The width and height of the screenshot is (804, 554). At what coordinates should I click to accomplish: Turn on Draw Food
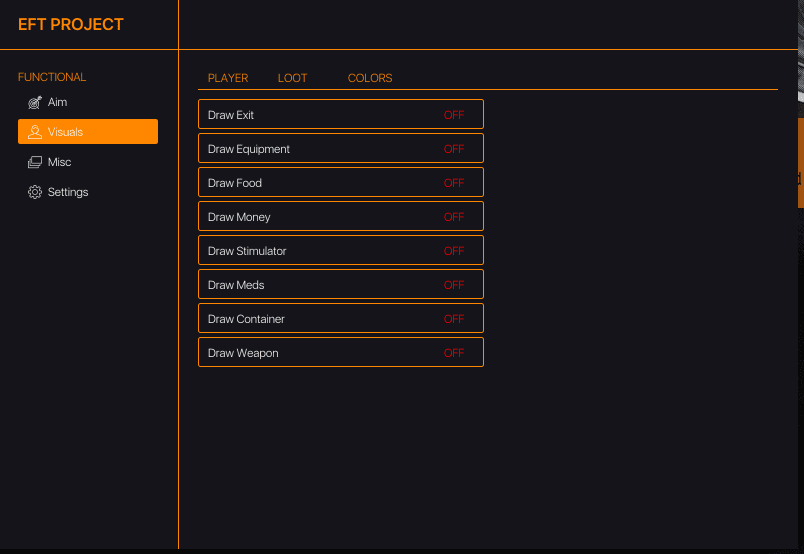pyautogui.click(x=454, y=183)
